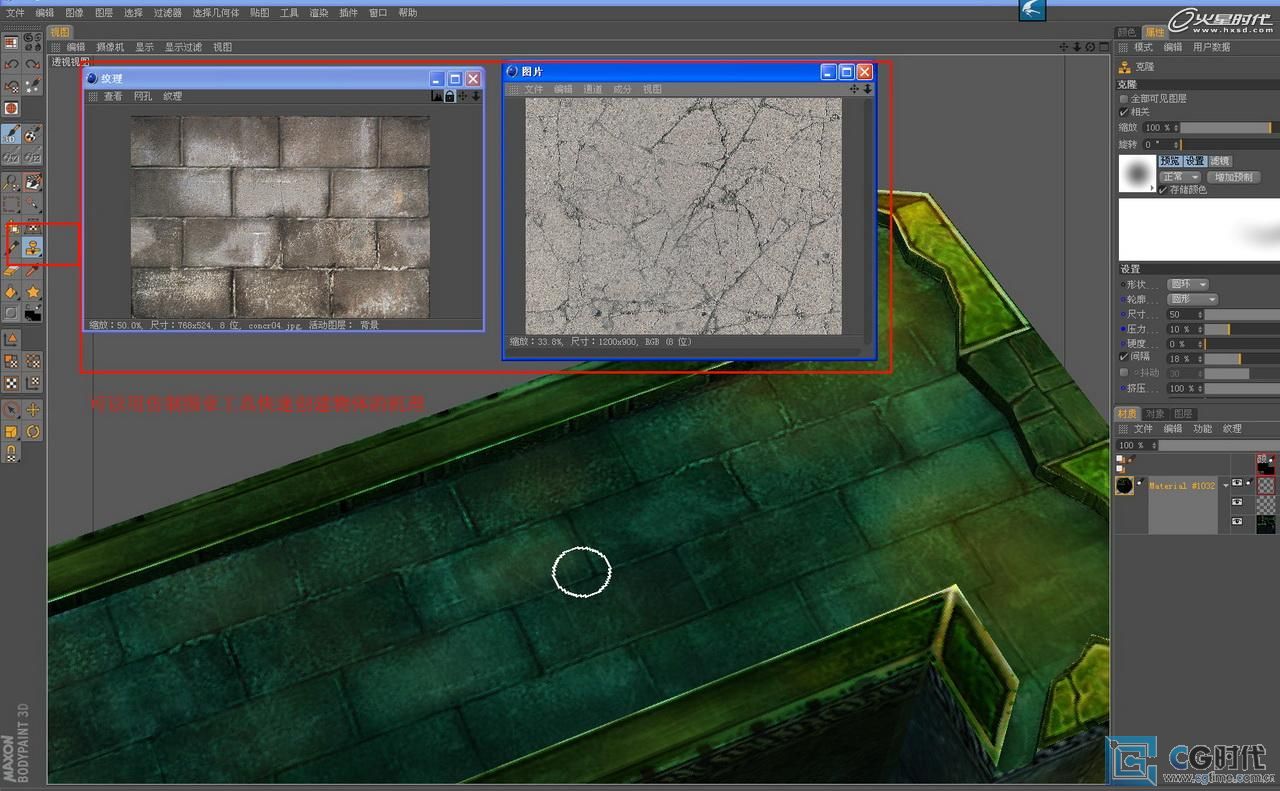
Task: Click the "Material #1032" name text
Action: [1182, 486]
